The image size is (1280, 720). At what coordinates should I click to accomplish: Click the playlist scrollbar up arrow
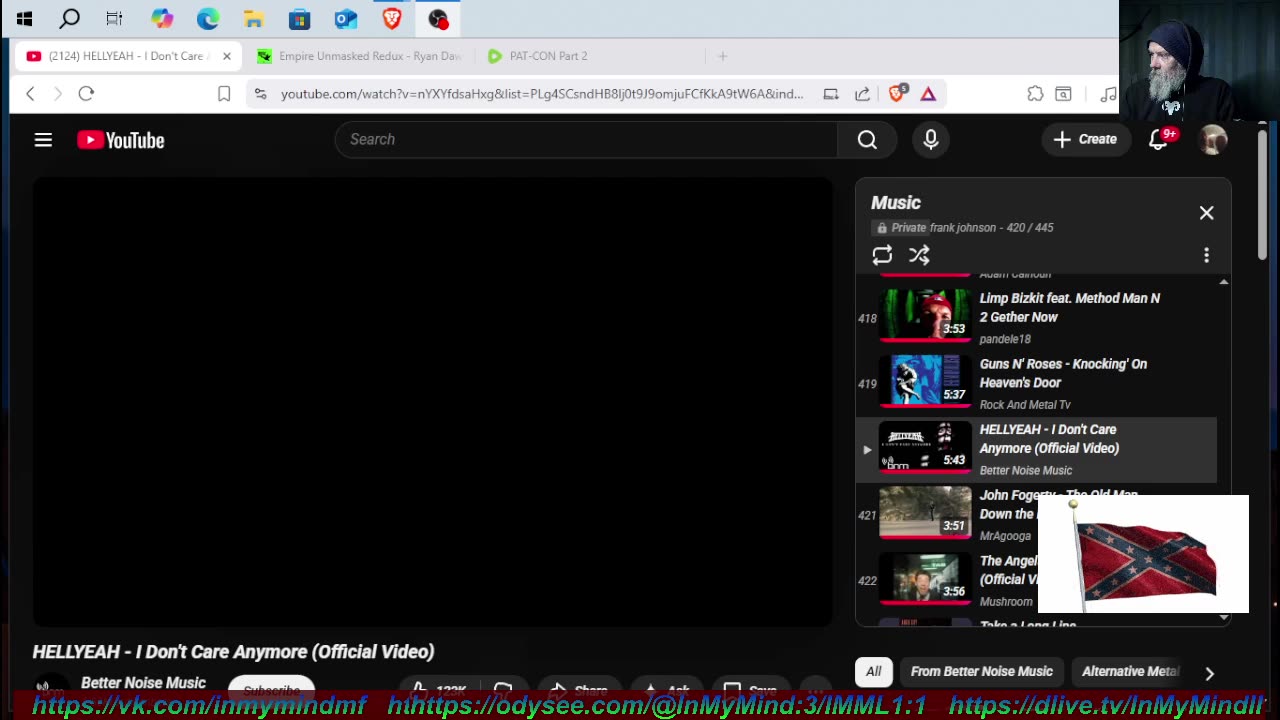click(x=1223, y=282)
